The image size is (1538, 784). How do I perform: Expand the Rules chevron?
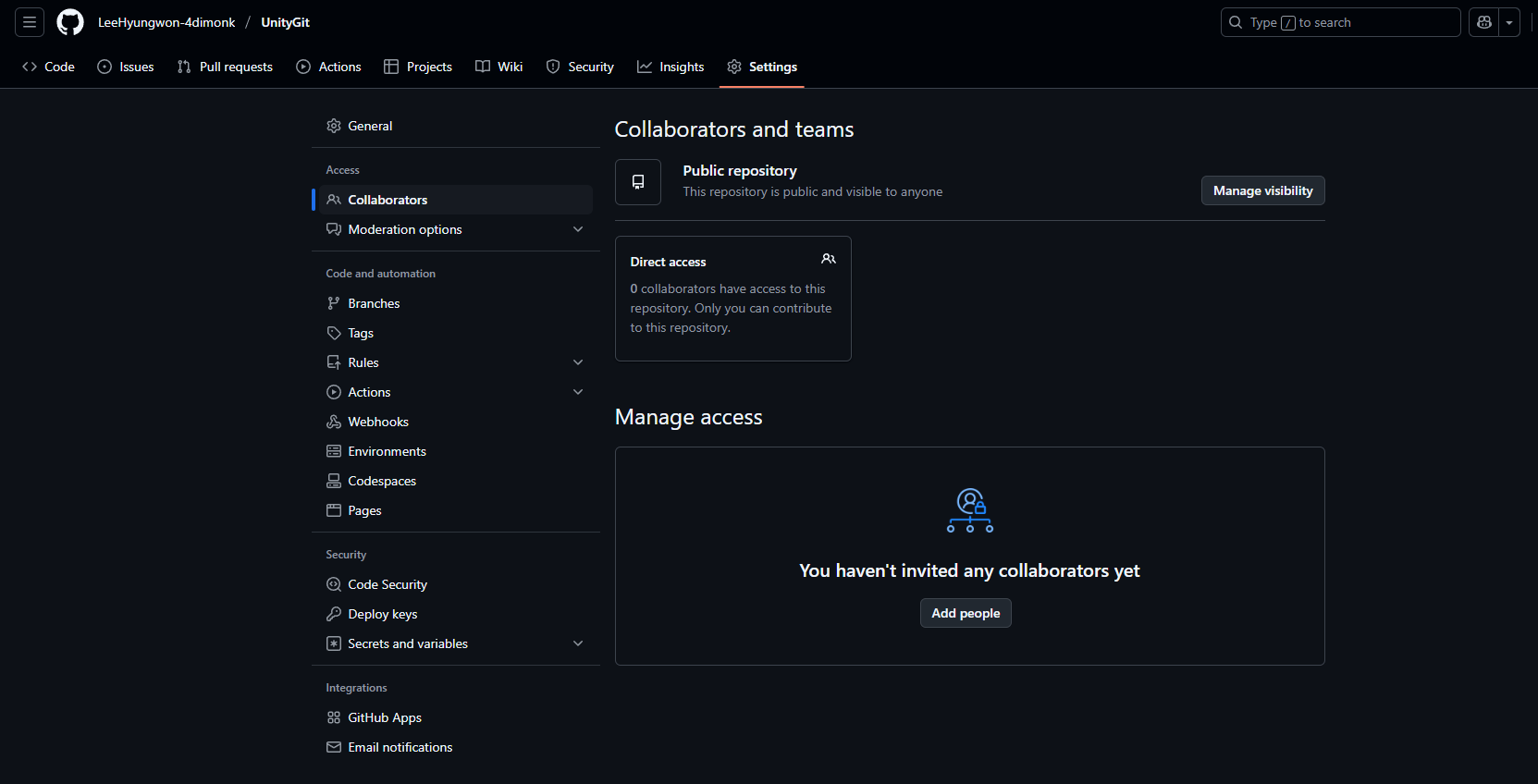click(578, 362)
